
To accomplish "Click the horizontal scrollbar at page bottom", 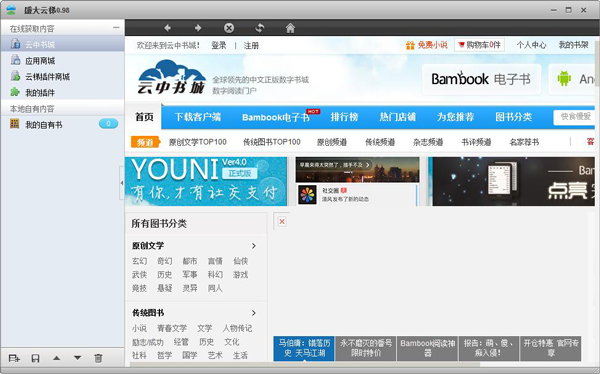I will click(x=304, y=364).
